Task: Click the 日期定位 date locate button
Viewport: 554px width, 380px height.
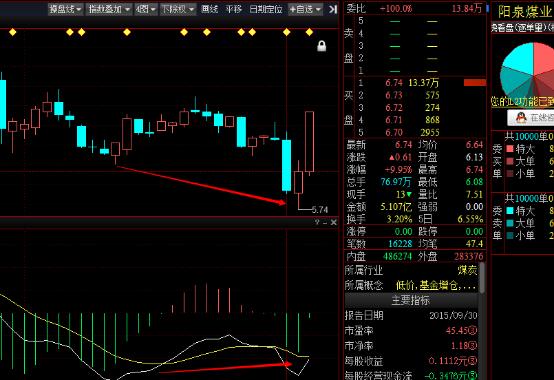Action: pyautogui.click(x=266, y=9)
